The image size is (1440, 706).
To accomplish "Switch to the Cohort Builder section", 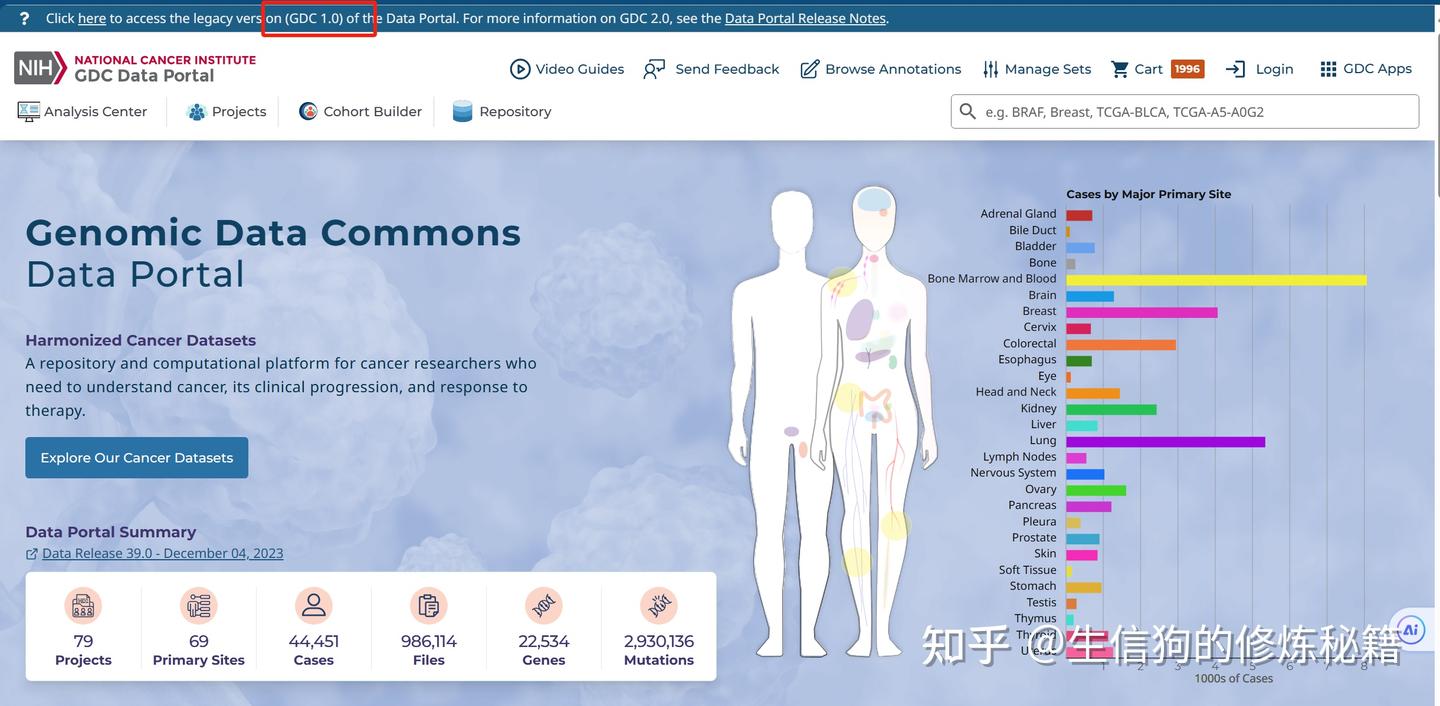I will [x=359, y=111].
